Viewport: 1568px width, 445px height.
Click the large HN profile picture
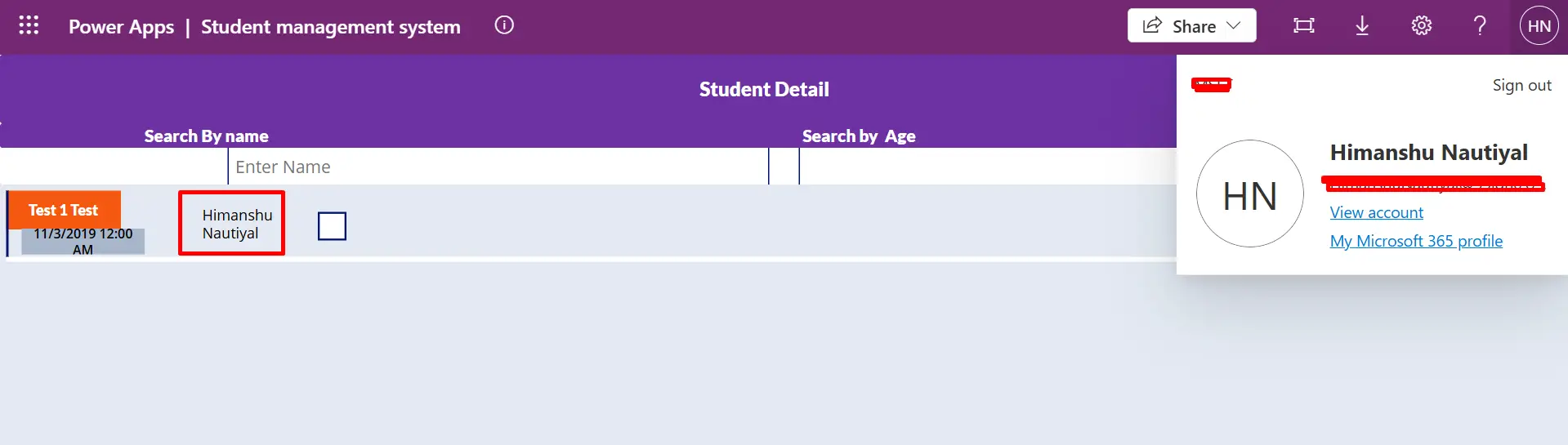[x=1250, y=194]
